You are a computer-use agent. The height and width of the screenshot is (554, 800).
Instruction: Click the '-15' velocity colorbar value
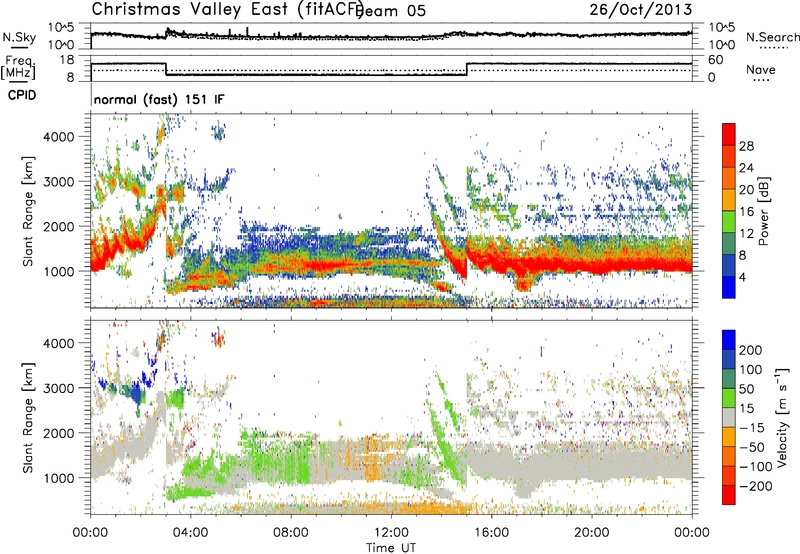752,428
